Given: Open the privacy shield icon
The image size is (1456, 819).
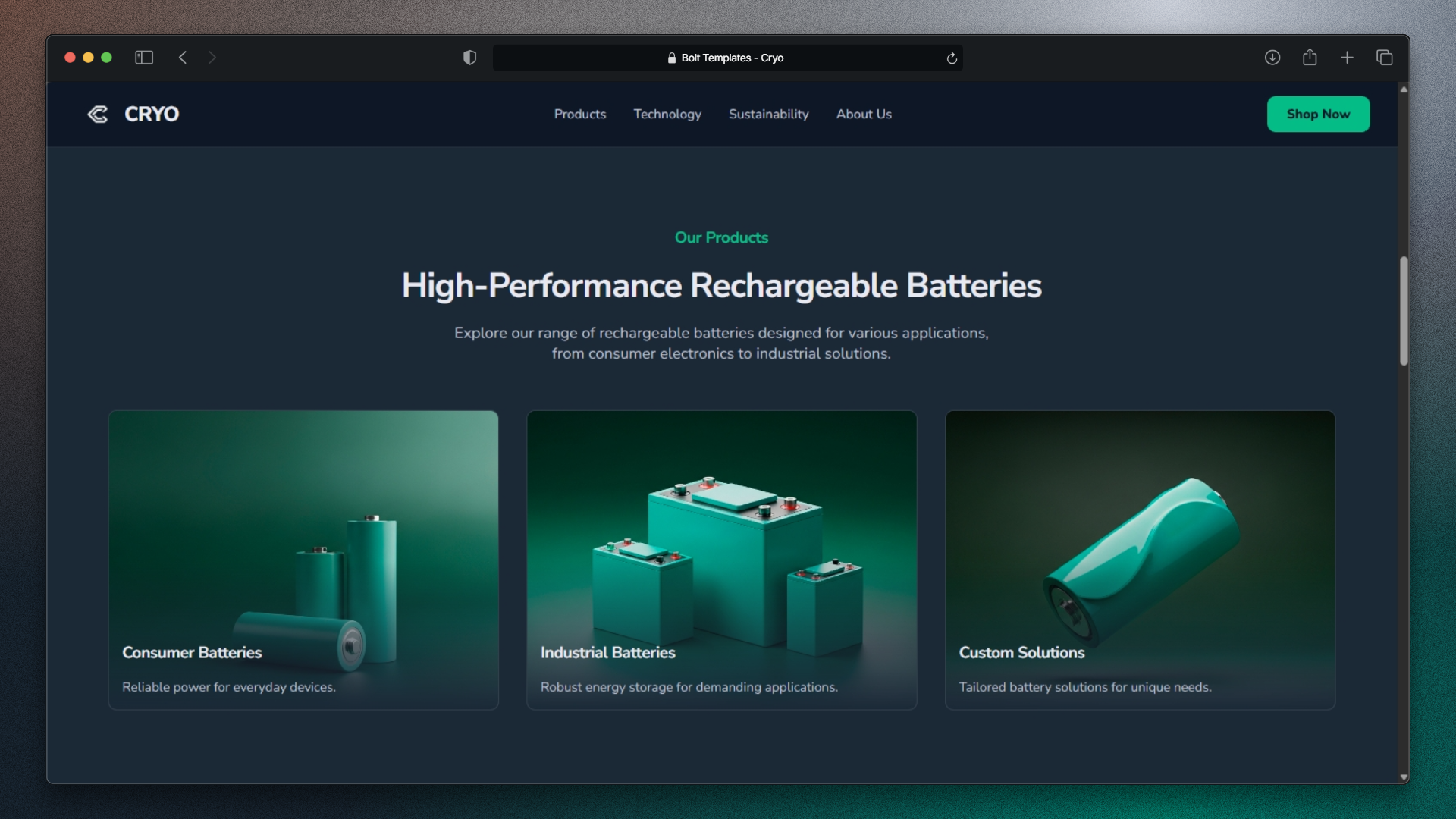Looking at the screenshot, I should [x=469, y=58].
